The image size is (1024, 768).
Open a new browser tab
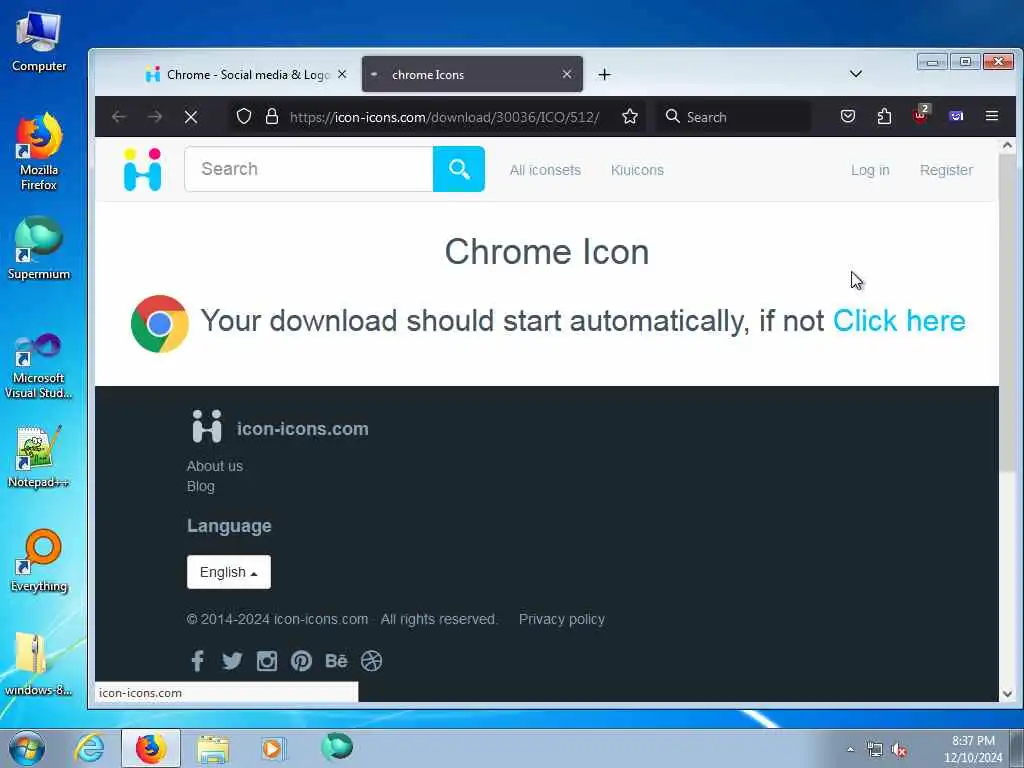click(604, 74)
